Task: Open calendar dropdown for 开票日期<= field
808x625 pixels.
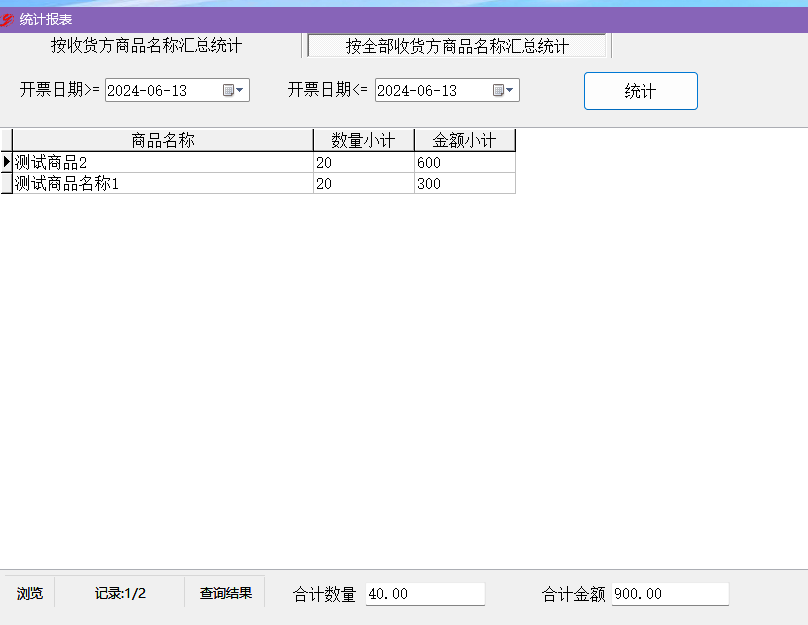Action: [x=503, y=90]
